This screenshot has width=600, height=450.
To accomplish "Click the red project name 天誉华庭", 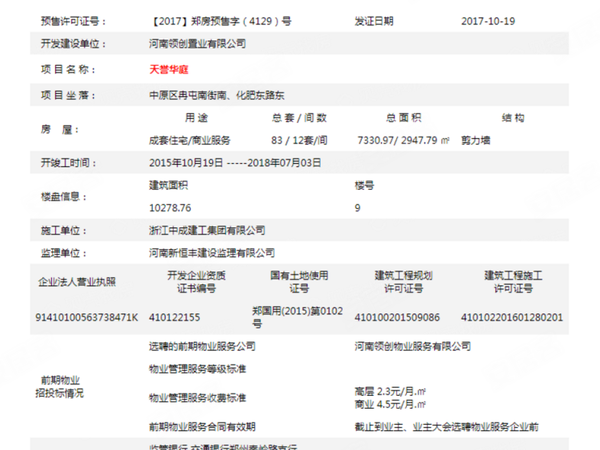I will tap(168, 69).
